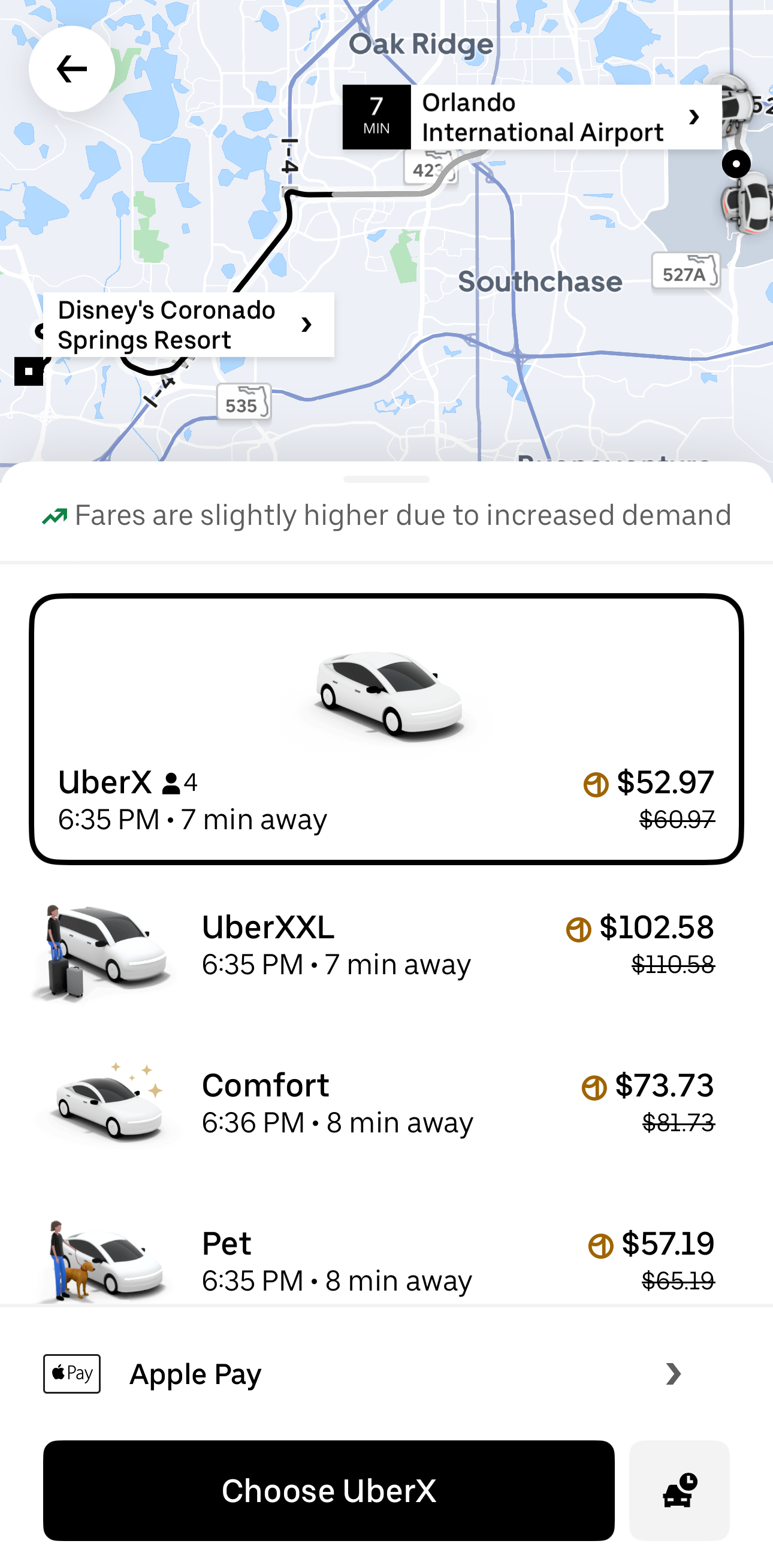Tap the Apple Pay logo icon
This screenshot has width=773, height=1568.
(x=71, y=1373)
